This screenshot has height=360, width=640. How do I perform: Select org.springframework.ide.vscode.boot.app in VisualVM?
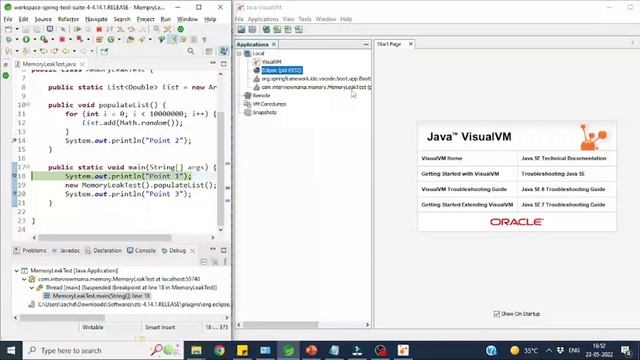coord(316,78)
